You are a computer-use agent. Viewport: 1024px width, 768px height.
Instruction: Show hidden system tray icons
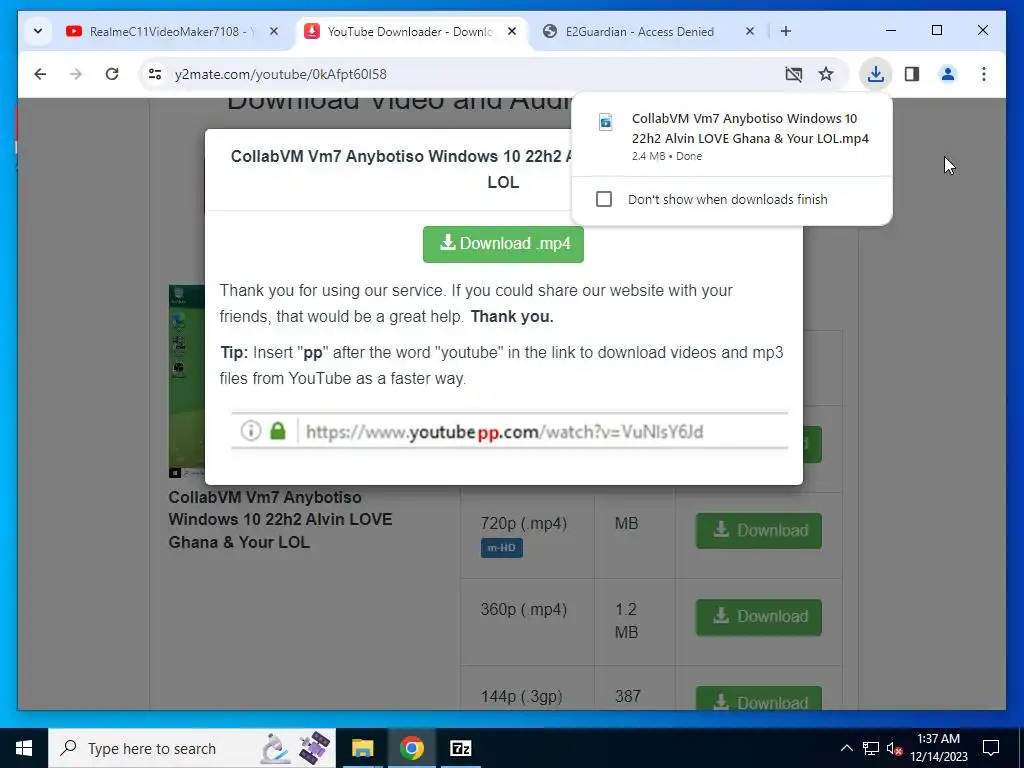pos(846,748)
